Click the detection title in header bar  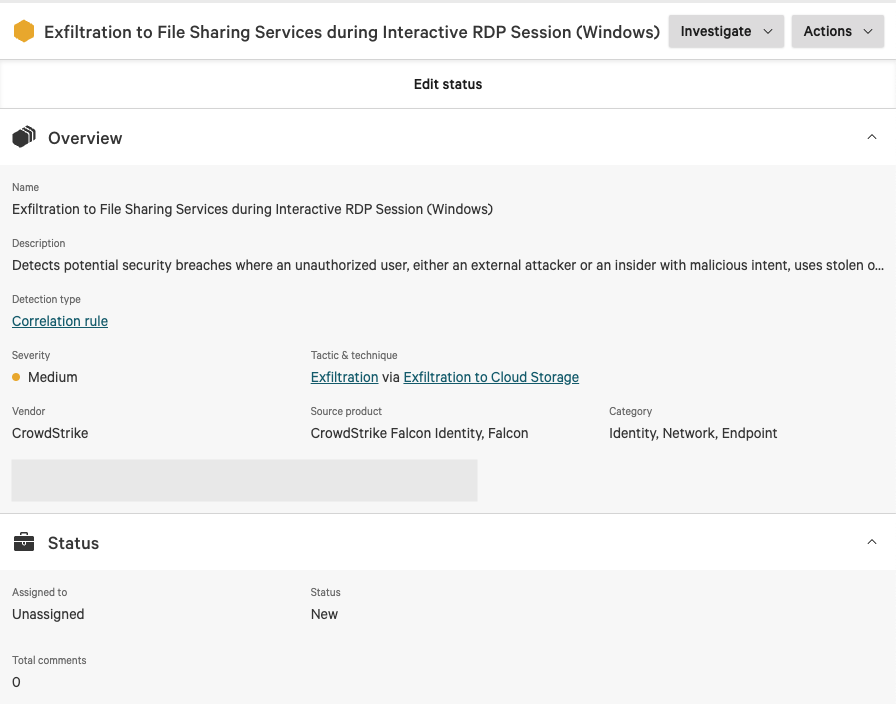(352, 32)
